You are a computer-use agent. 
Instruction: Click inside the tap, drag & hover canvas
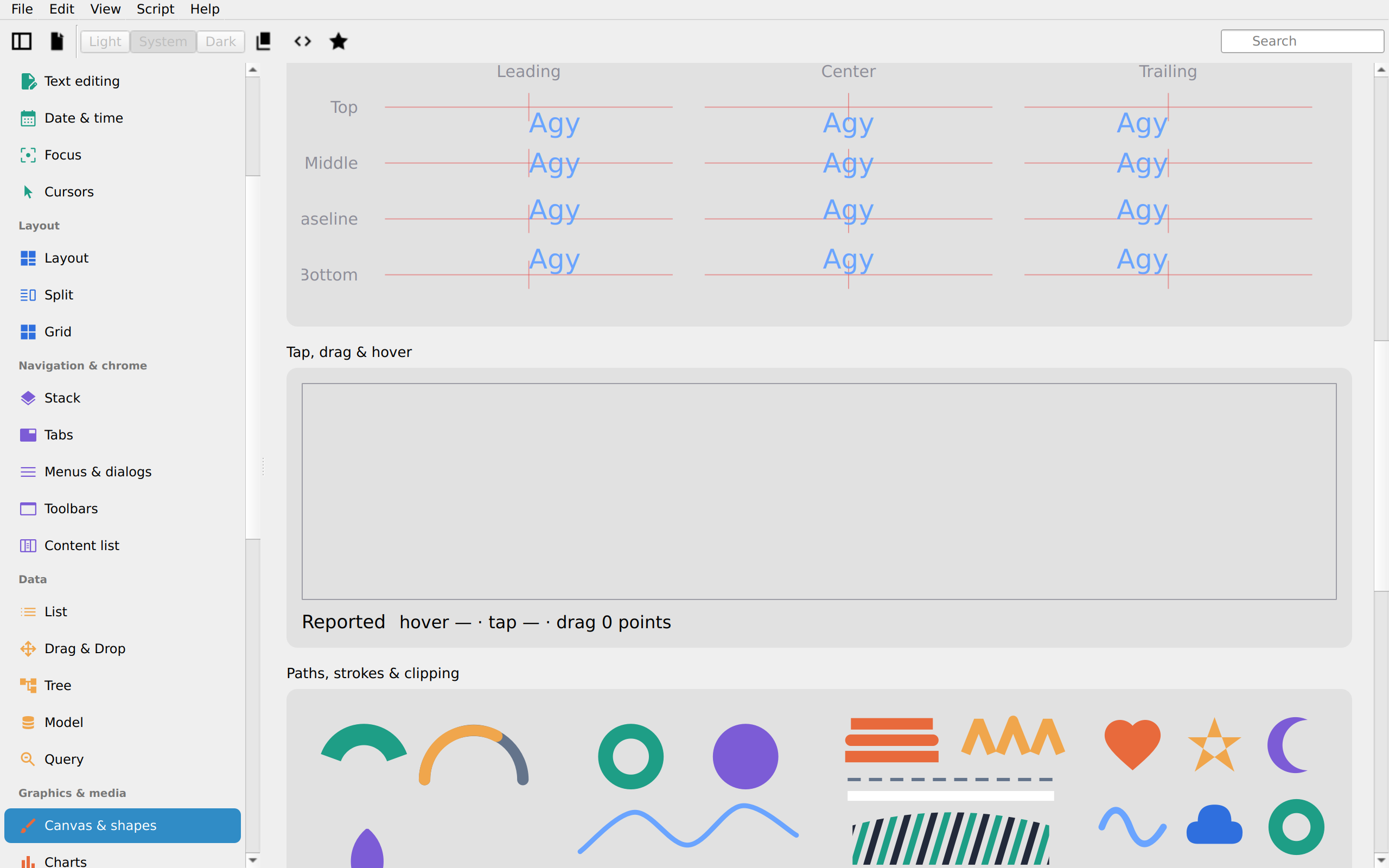point(819,492)
